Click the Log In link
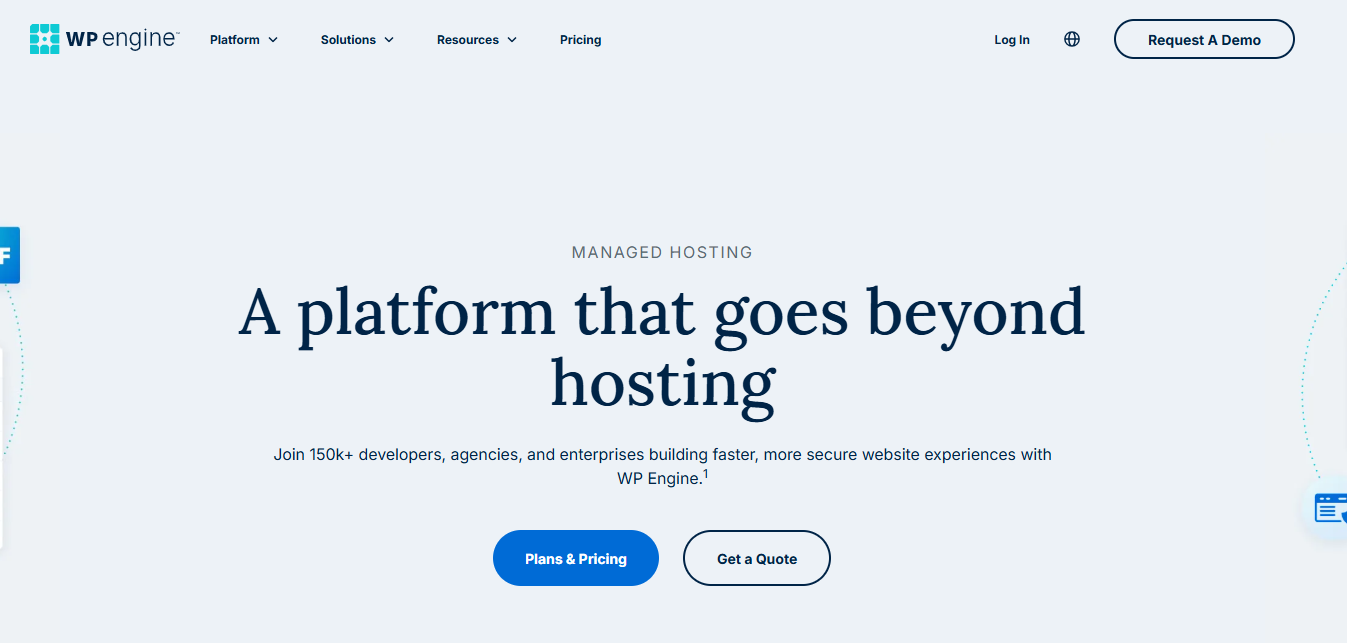The image size is (1347, 643). pyautogui.click(x=1012, y=40)
